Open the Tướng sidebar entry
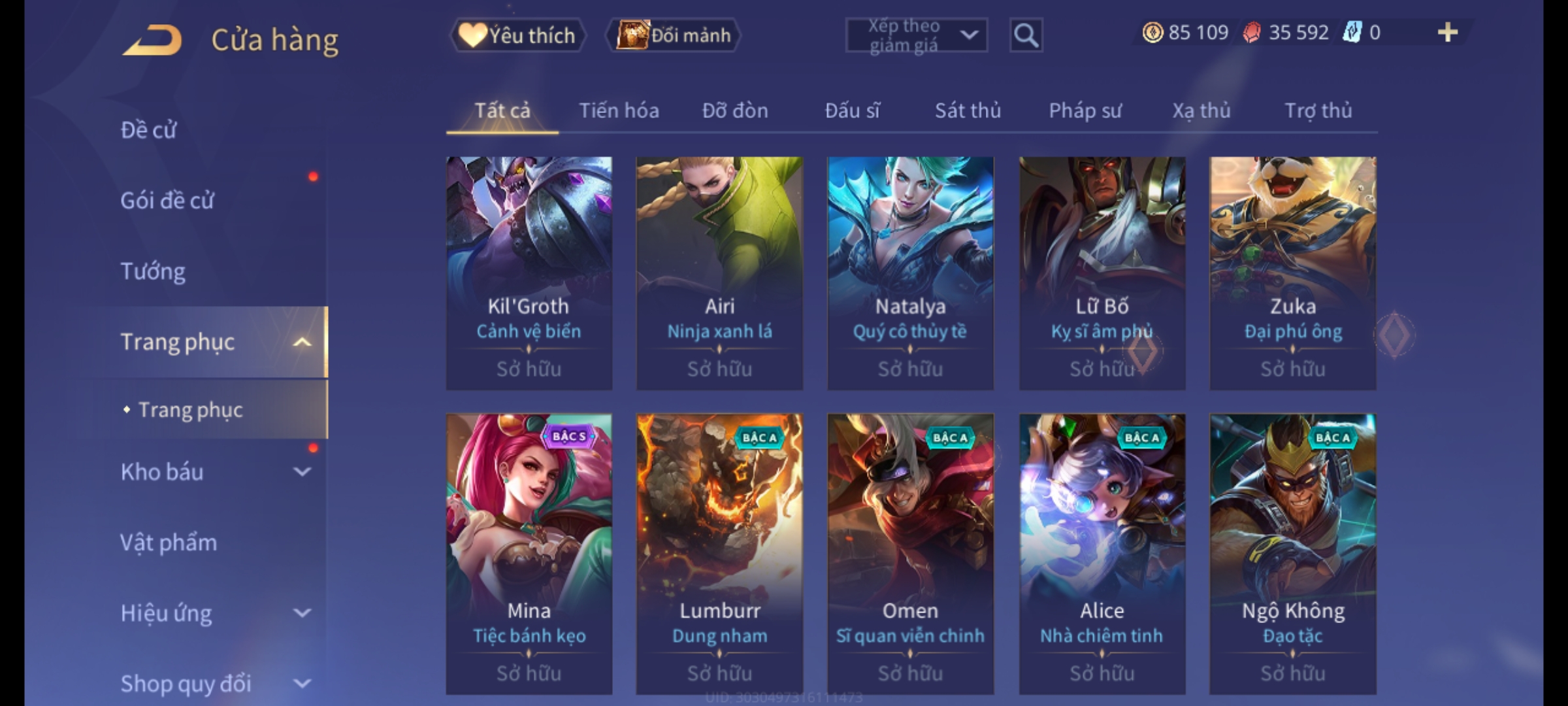This screenshot has height=706, width=1568. pyautogui.click(x=153, y=271)
